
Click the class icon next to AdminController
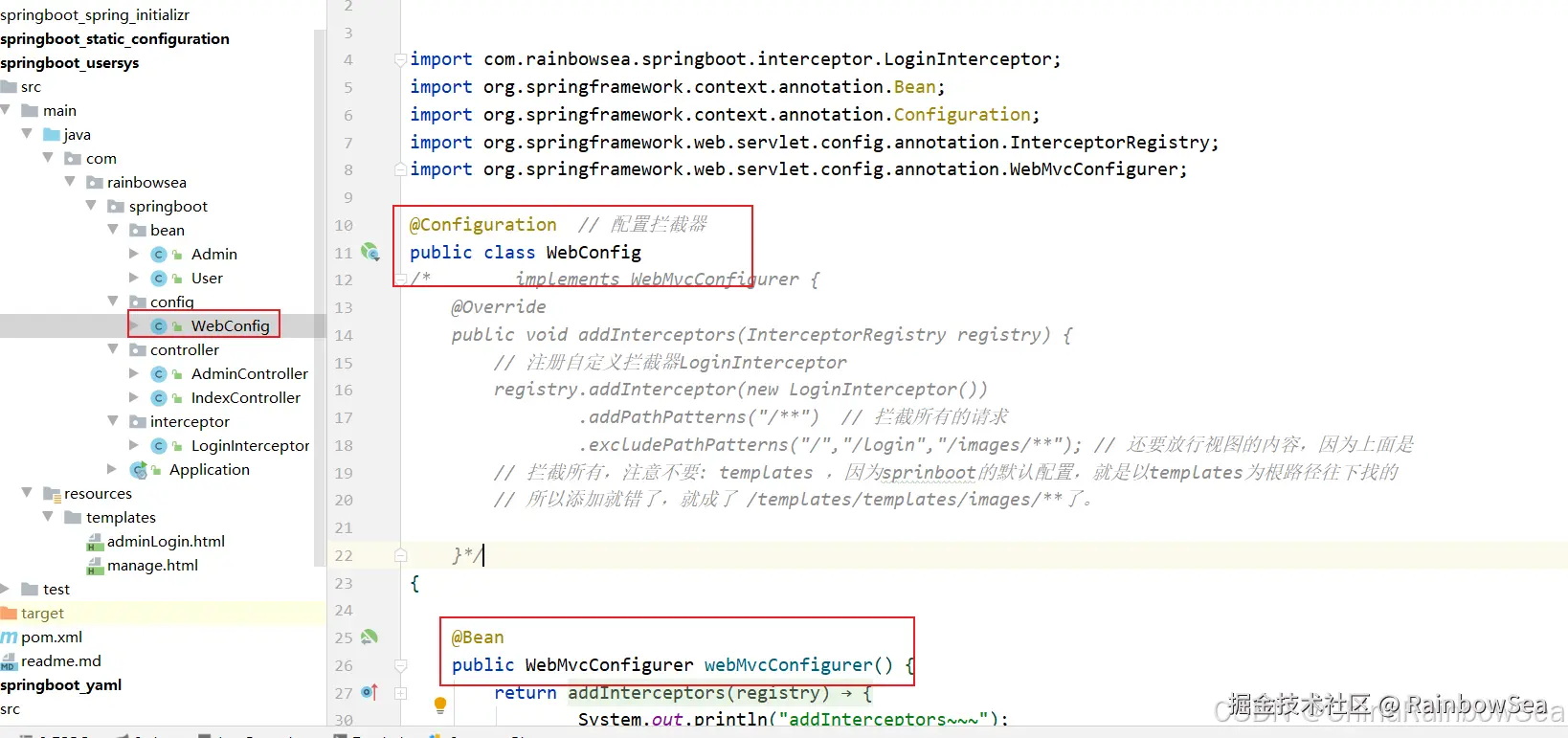(159, 374)
